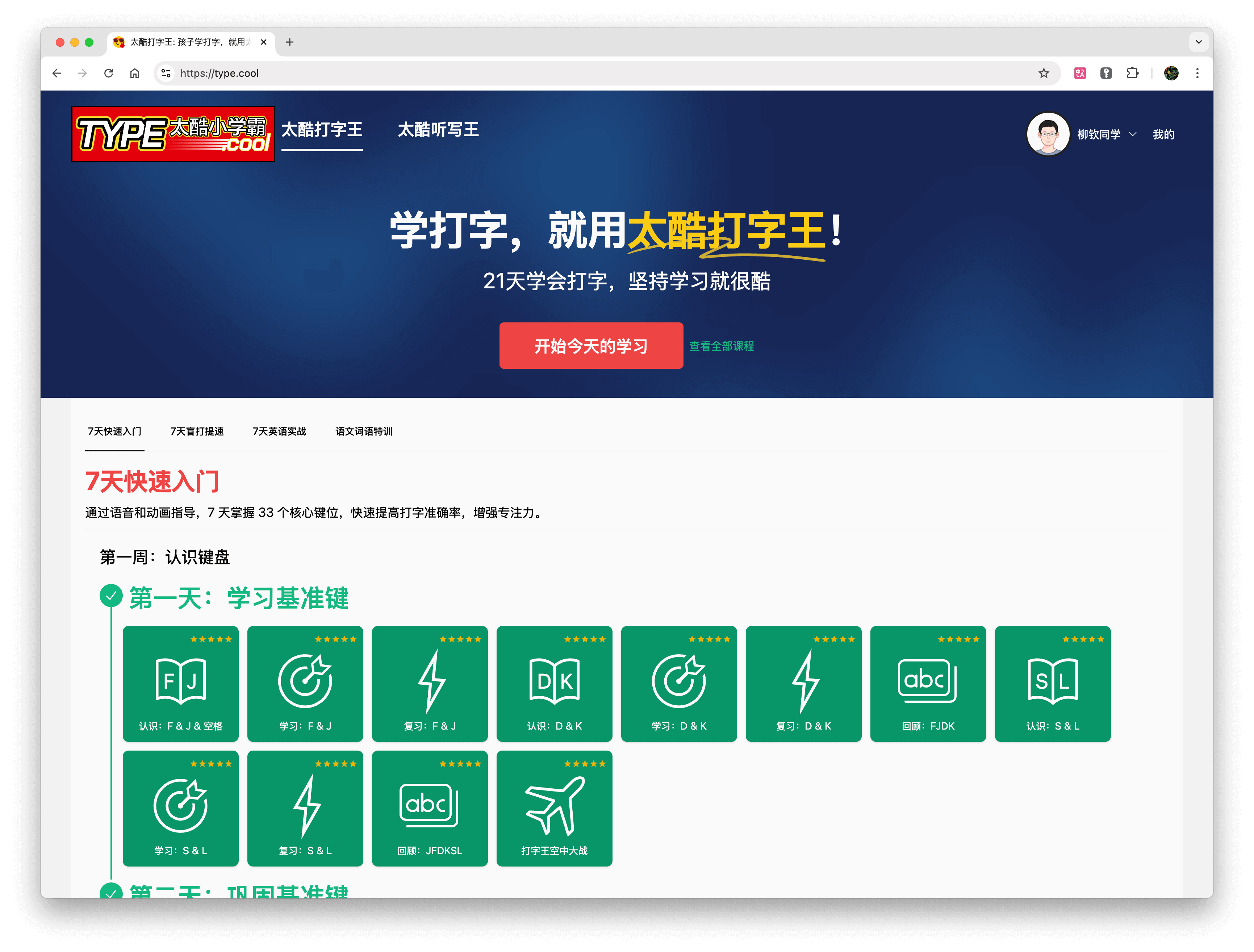The image size is (1254, 952).
Task: Launch the 打字王空中大战 airplane game
Action: click(555, 808)
